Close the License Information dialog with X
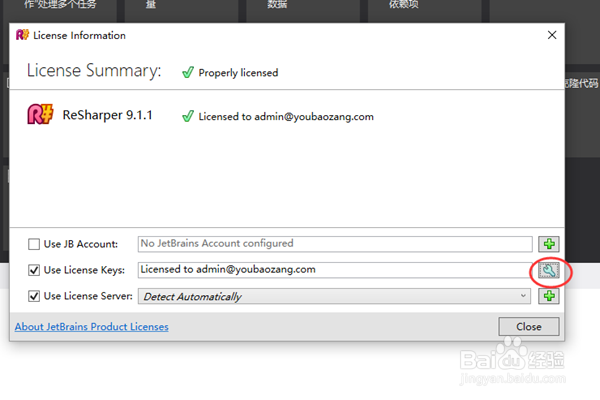Image resolution: width=600 pixels, height=400 pixels. (552, 35)
